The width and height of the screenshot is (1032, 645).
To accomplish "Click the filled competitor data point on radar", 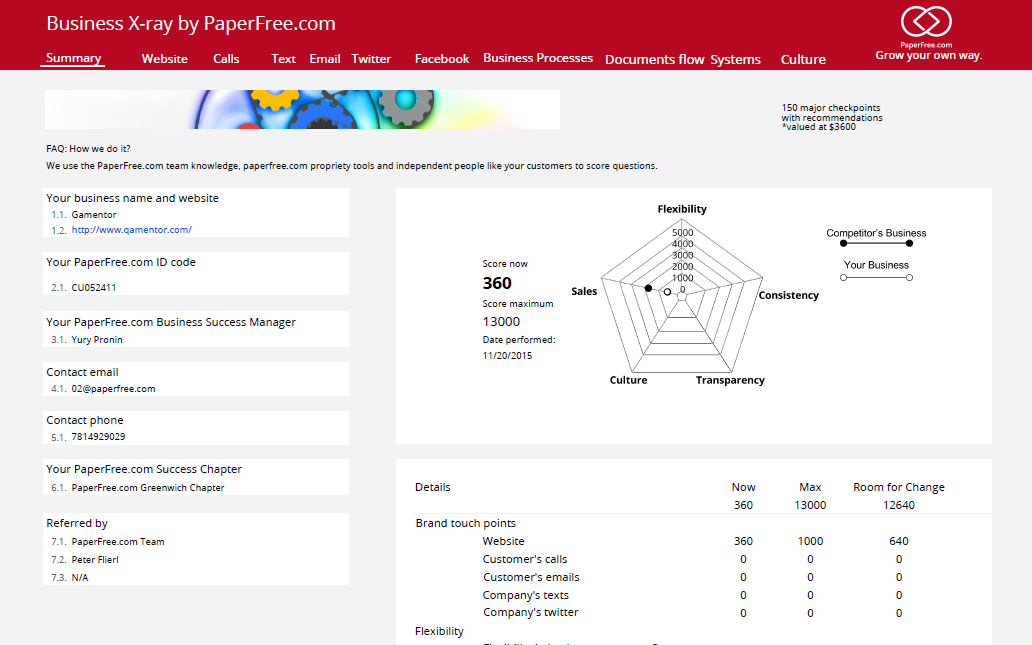I will click(648, 288).
